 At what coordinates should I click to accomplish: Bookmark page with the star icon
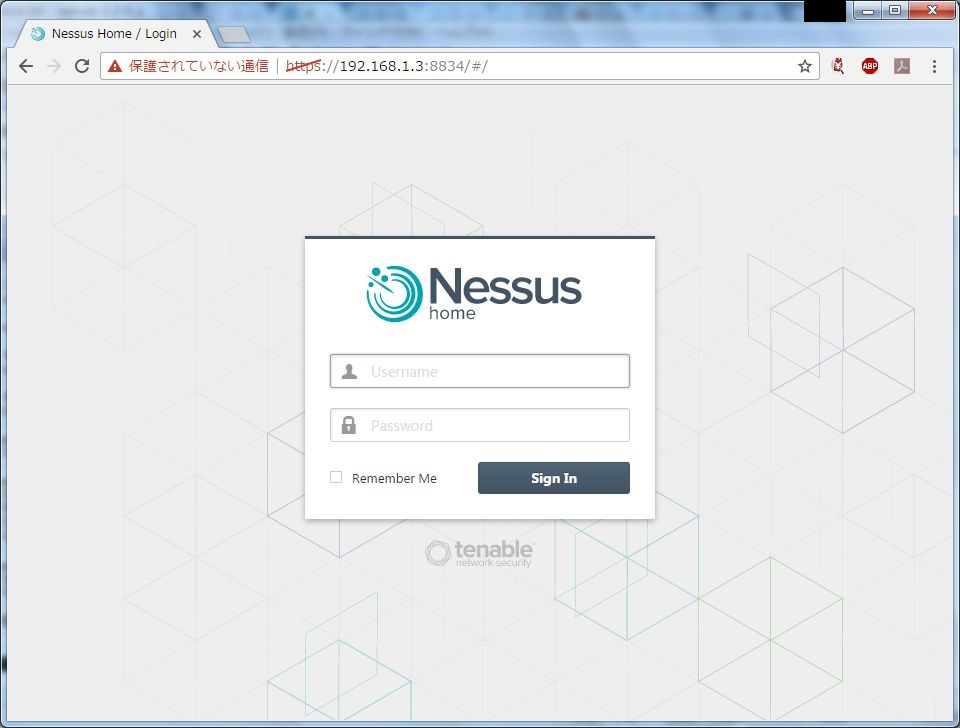click(x=804, y=66)
